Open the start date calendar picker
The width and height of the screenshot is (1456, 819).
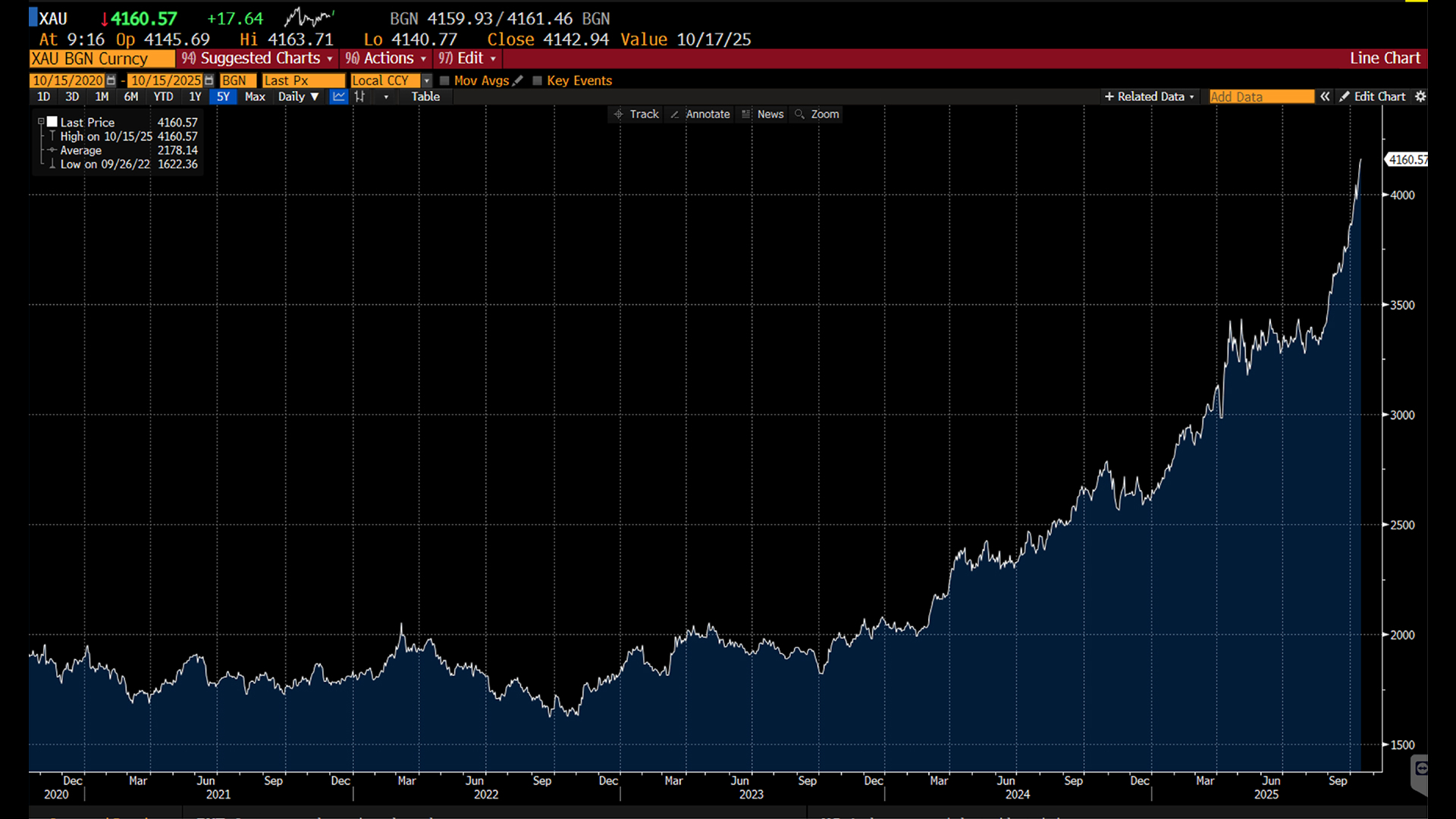(111, 80)
